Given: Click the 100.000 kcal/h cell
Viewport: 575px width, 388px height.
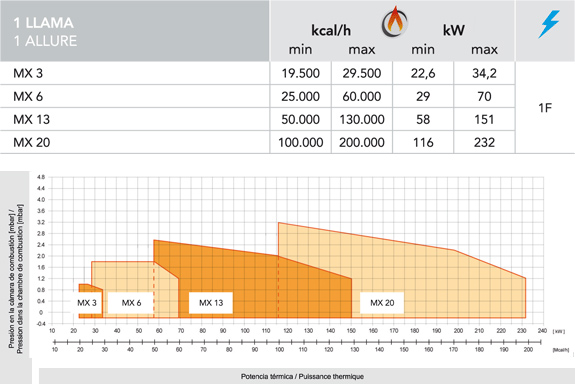Looking at the screenshot, I should 301,142.
